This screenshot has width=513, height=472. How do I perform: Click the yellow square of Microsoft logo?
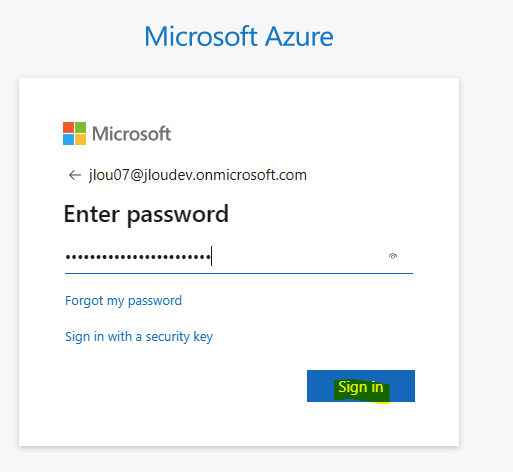(x=80, y=139)
